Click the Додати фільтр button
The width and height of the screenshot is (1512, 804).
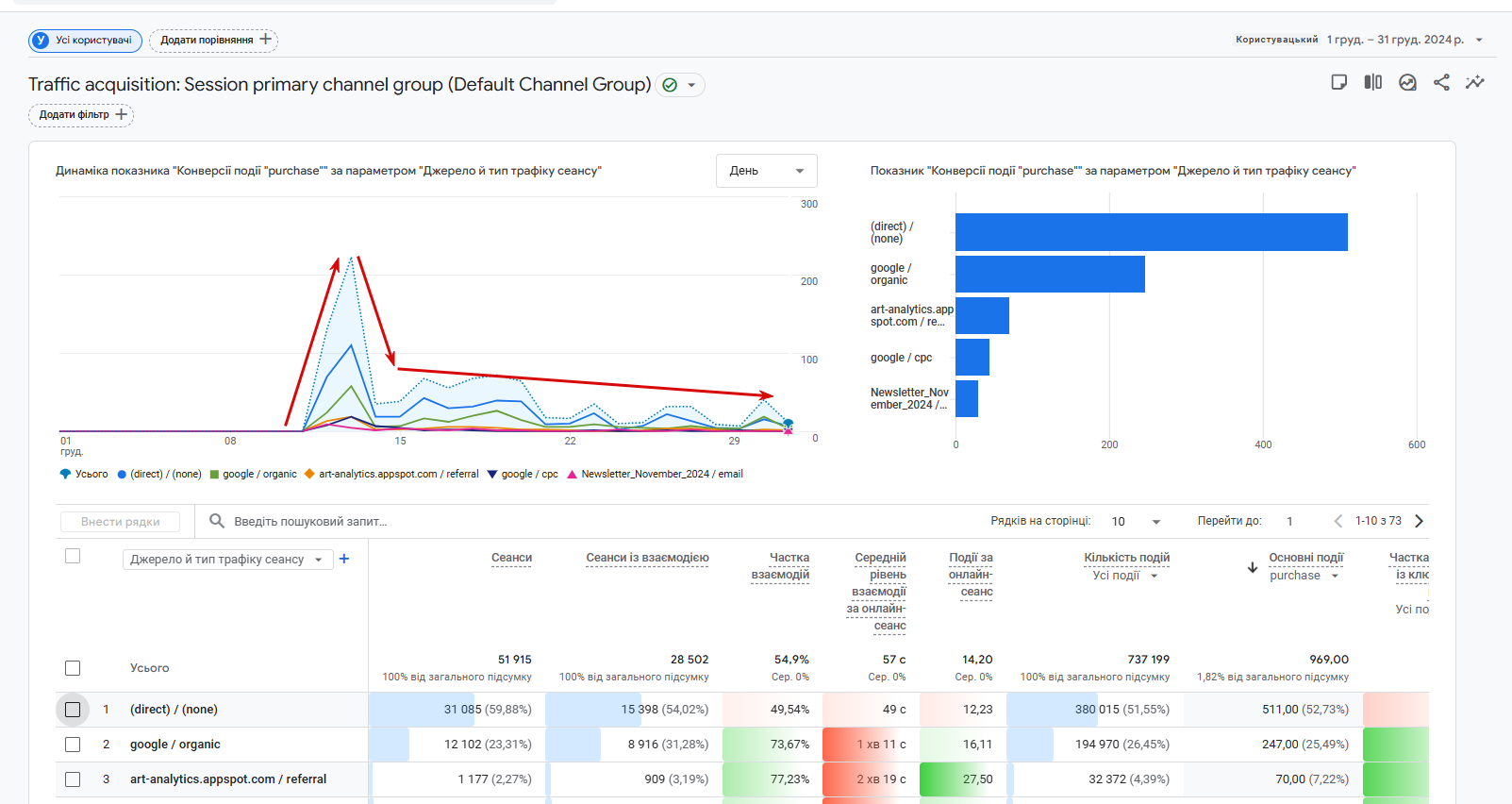(x=81, y=115)
